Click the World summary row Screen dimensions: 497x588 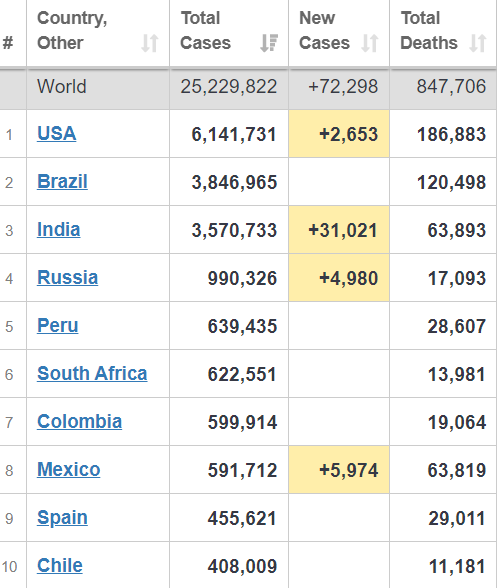click(x=248, y=88)
